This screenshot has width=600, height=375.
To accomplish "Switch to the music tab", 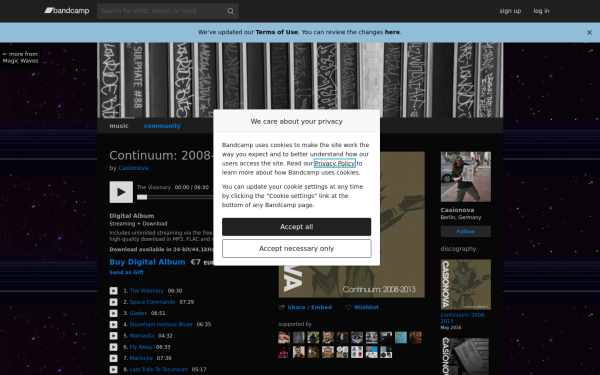I will point(119,126).
